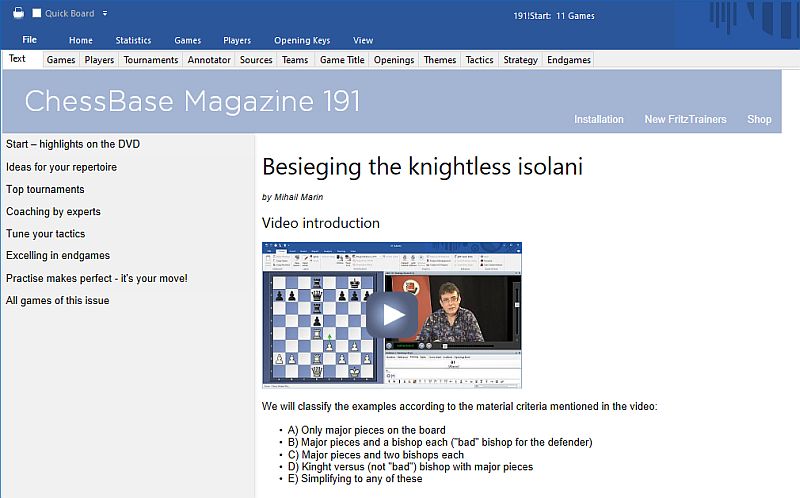Image resolution: width=800 pixels, height=498 pixels.
Task: Click item E) Simplifying to any of these
Action: click(x=355, y=479)
